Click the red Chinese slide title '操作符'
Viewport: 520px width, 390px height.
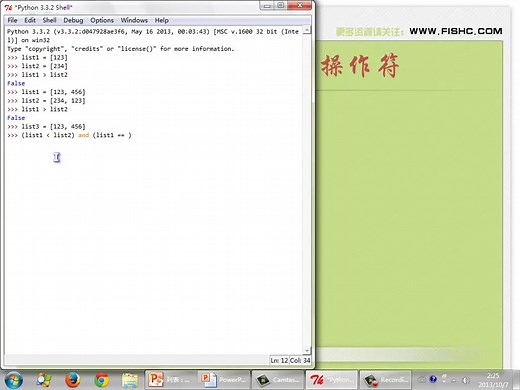(360, 66)
